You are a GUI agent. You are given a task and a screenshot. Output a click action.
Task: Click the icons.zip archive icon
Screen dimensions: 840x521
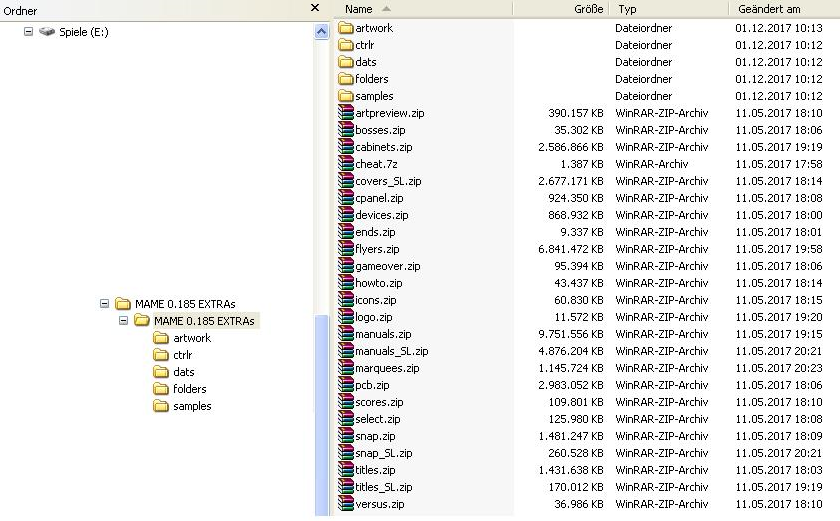pyautogui.click(x=346, y=300)
